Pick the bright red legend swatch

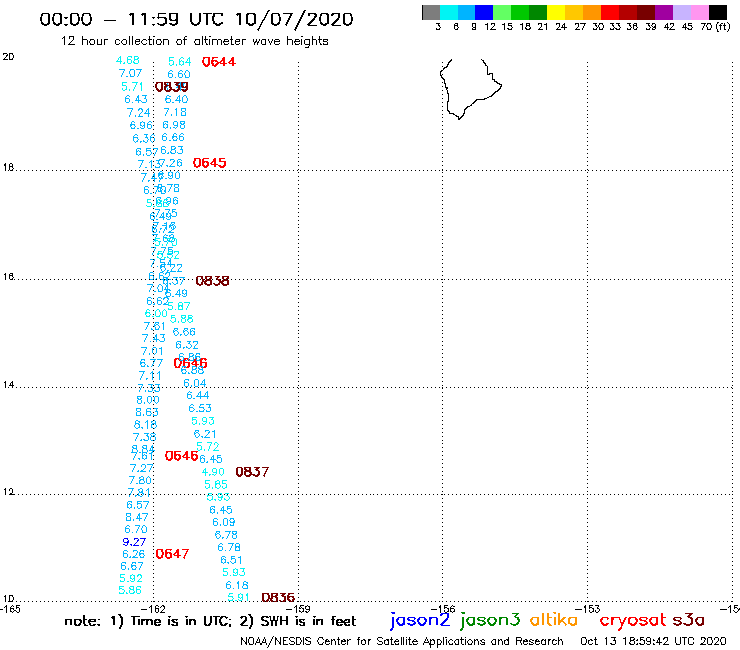click(x=609, y=12)
